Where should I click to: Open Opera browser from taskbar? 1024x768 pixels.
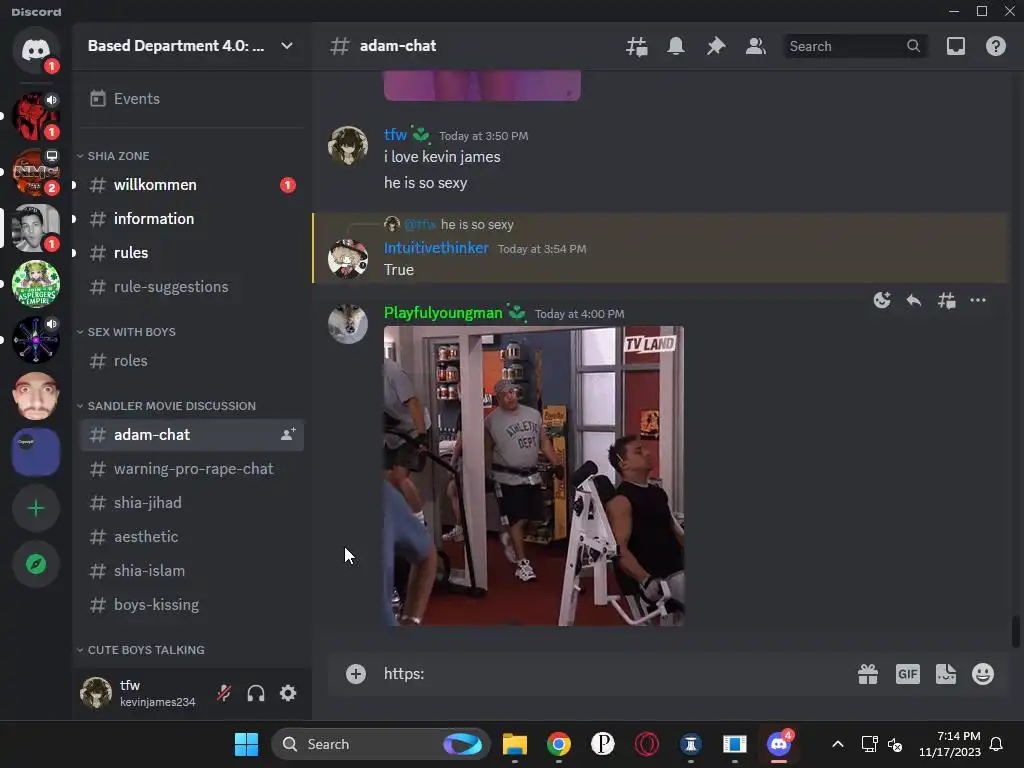pyautogui.click(x=647, y=744)
